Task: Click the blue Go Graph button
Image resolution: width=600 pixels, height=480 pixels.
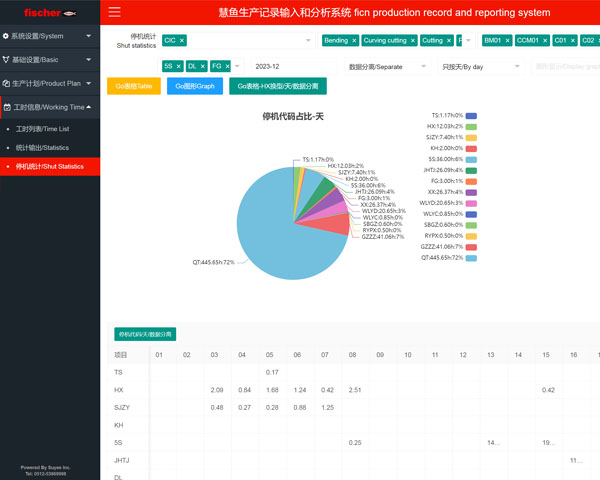Action: pos(194,87)
